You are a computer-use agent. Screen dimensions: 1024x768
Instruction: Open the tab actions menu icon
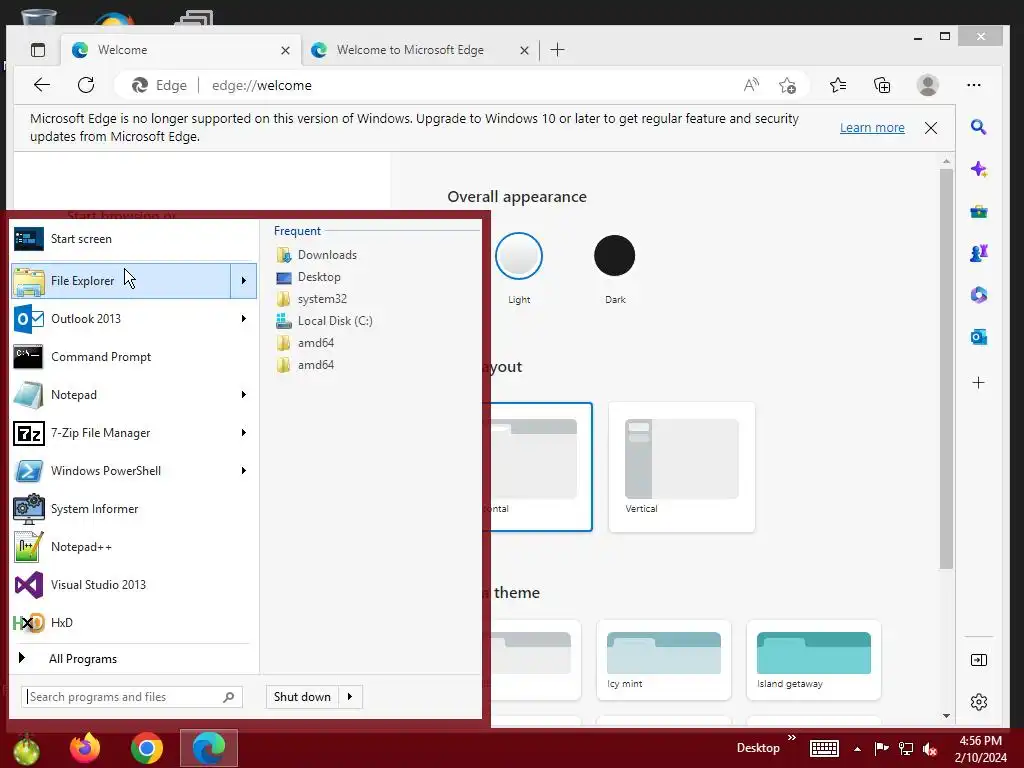click(38, 50)
